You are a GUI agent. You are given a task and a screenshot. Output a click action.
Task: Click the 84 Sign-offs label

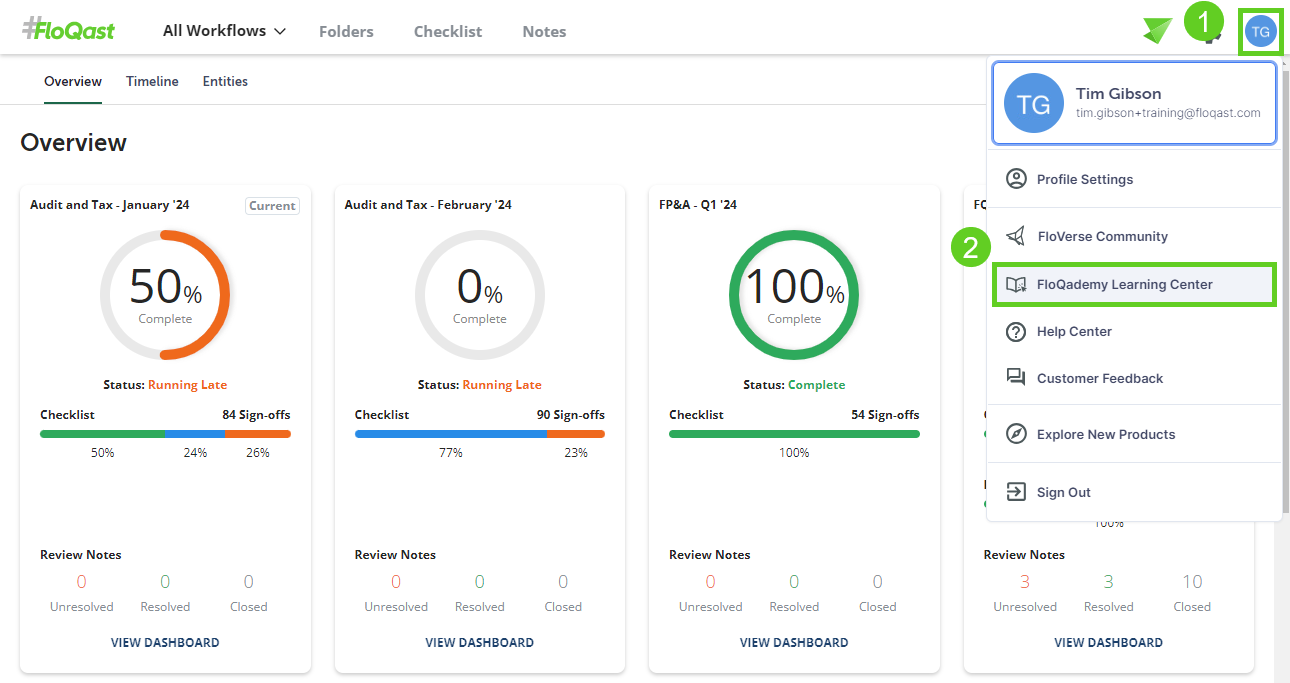(x=256, y=414)
